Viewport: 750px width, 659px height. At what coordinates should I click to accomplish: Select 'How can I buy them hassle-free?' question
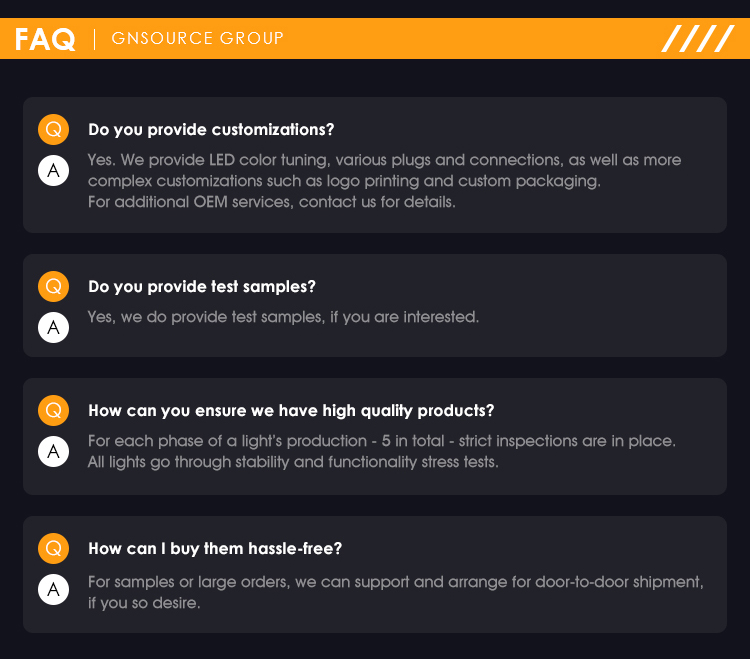(215, 549)
